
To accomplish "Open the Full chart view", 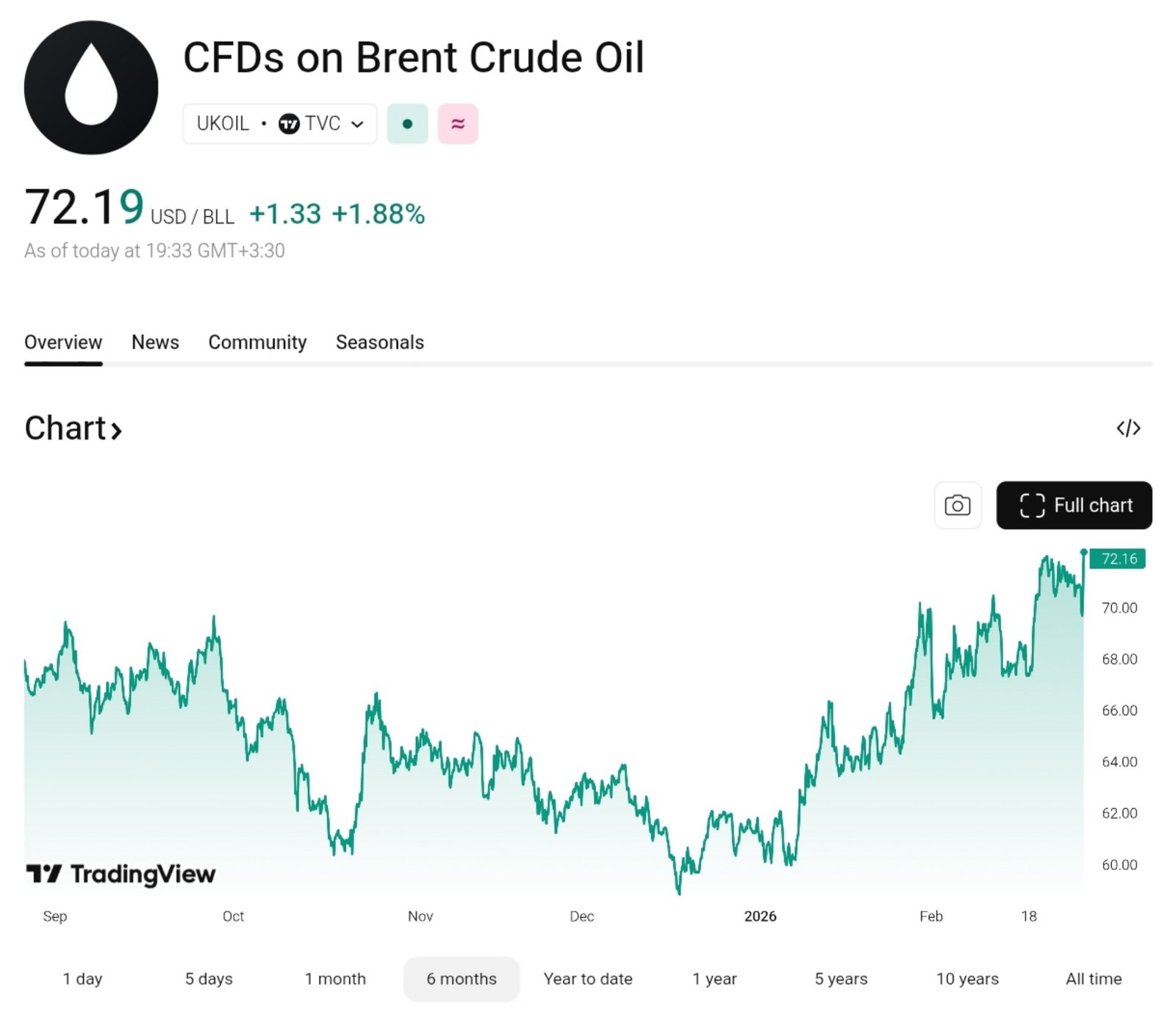I will 1074,506.
